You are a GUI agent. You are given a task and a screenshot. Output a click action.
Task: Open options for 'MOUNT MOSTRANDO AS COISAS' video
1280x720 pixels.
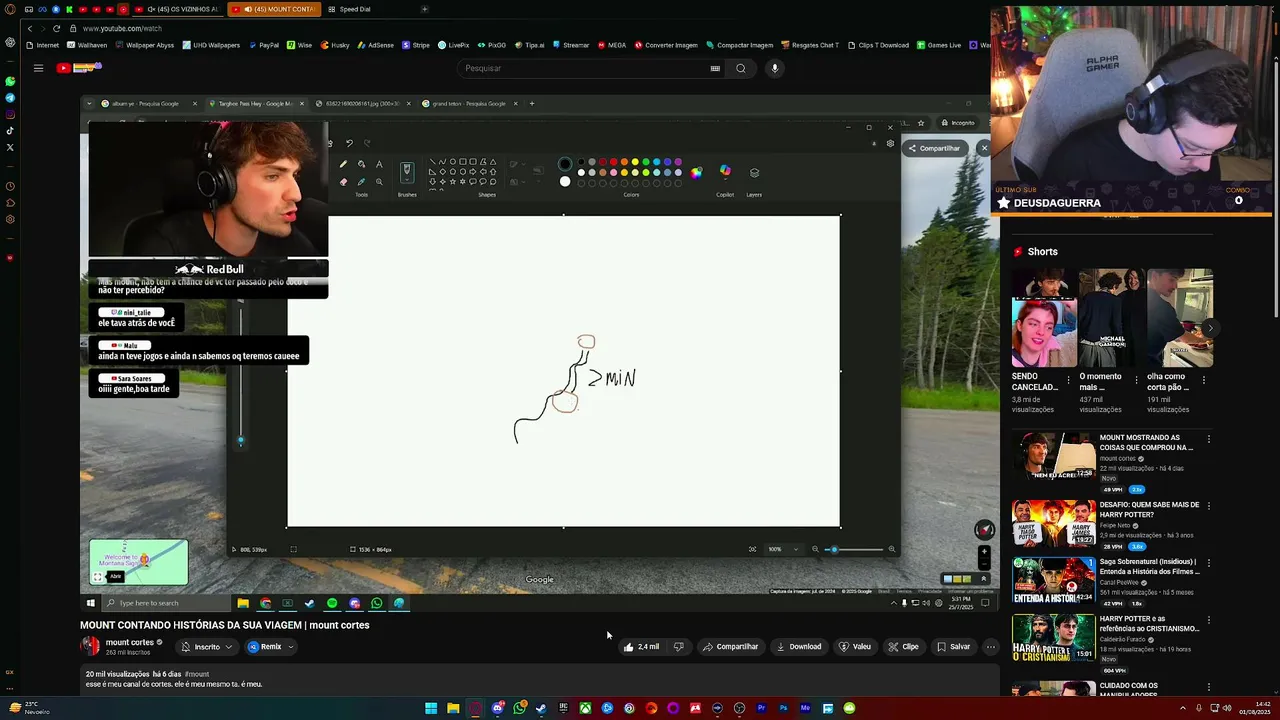[1209, 439]
